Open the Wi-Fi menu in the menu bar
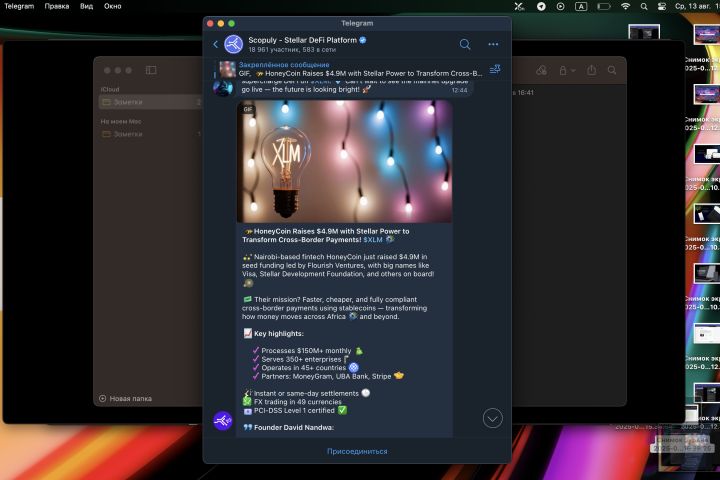Viewport: 720px width, 480px height. pos(625,6)
